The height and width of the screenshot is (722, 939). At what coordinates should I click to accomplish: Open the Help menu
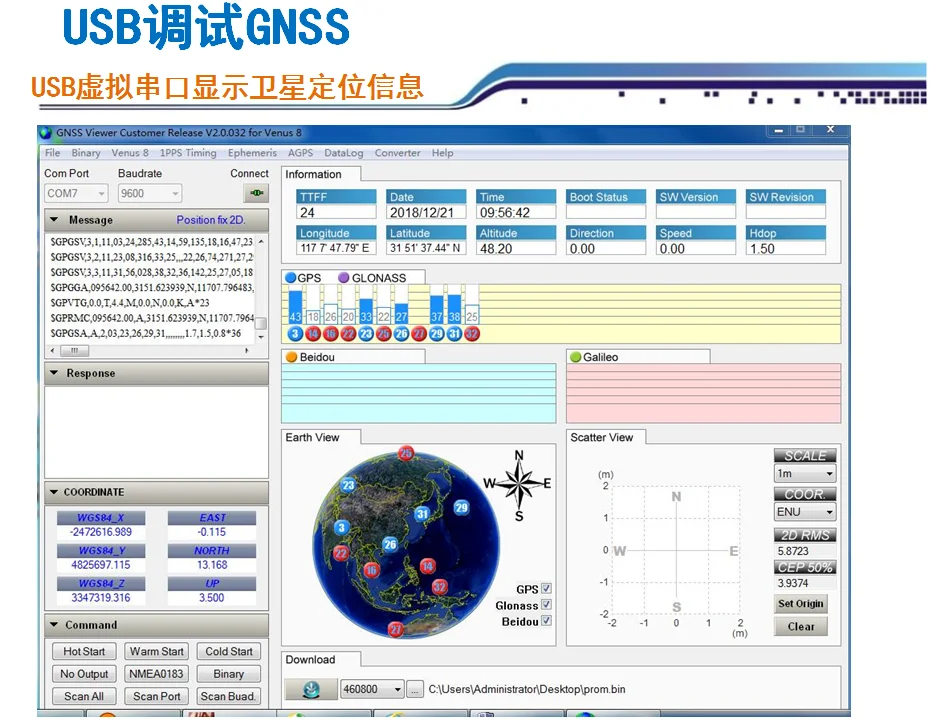coord(443,153)
